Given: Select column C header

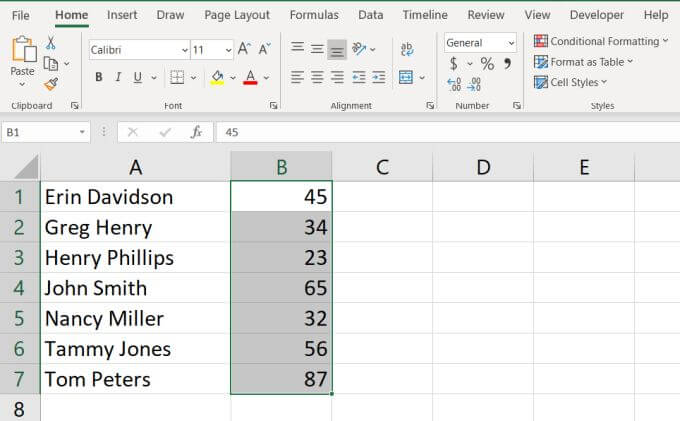Looking at the screenshot, I should click(382, 167).
